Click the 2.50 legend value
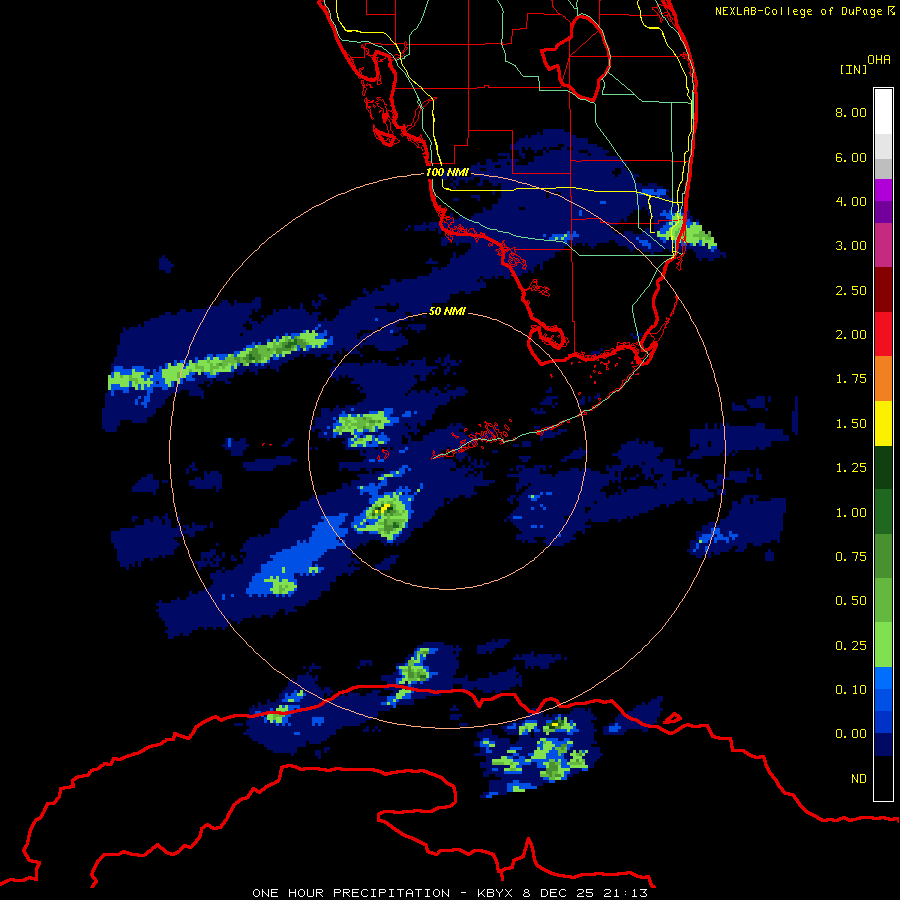 tap(851, 290)
